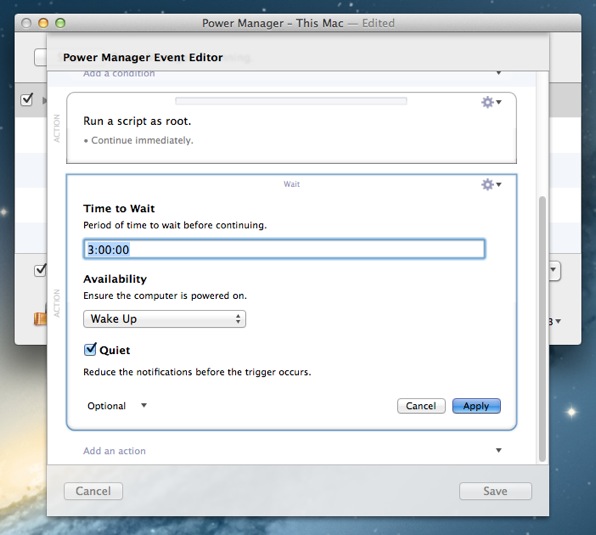The width and height of the screenshot is (596, 535).
Task: Click the Event Editor vertical scrollbar
Action: coord(542,328)
